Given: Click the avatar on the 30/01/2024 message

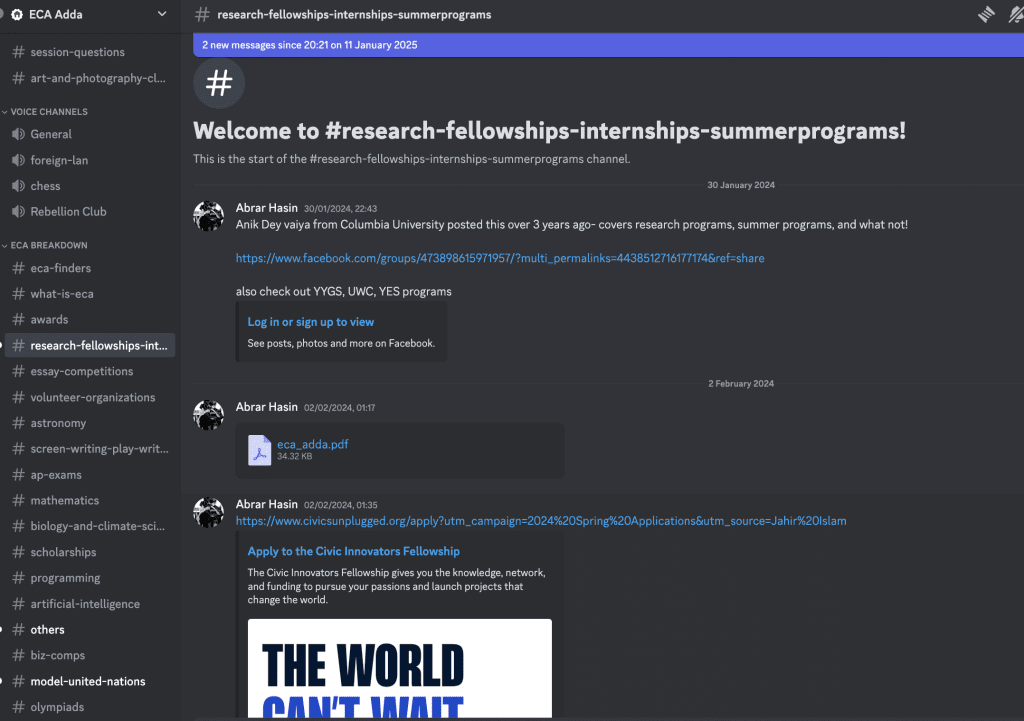Looking at the screenshot, I should coord(208,216).
